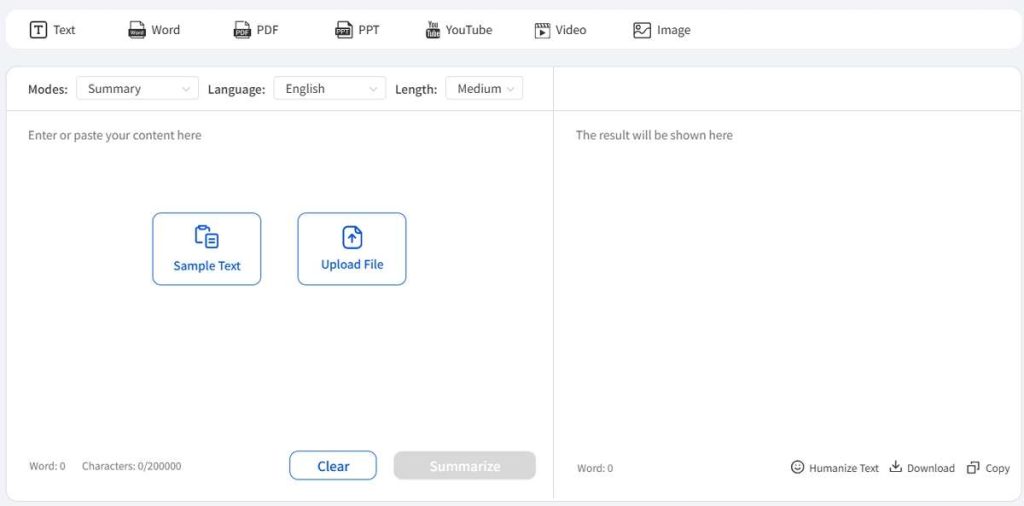Click the Humanize Text label
The width and height of the screenshot is (1024, 506).
coord(844,468)
